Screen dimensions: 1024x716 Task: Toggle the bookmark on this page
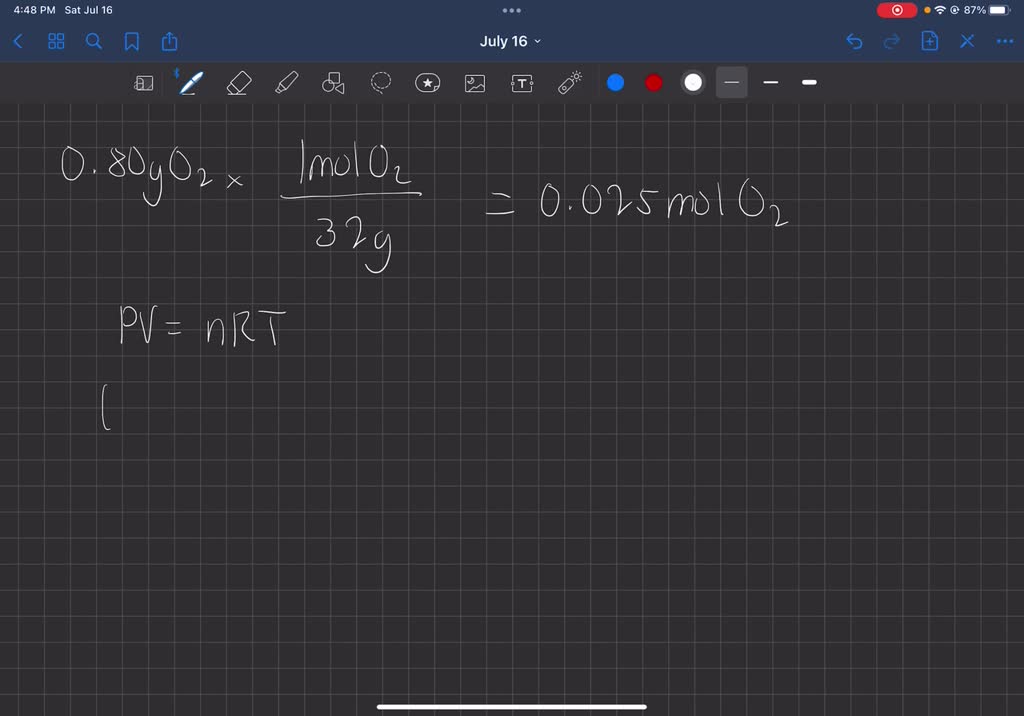[131, 41]
